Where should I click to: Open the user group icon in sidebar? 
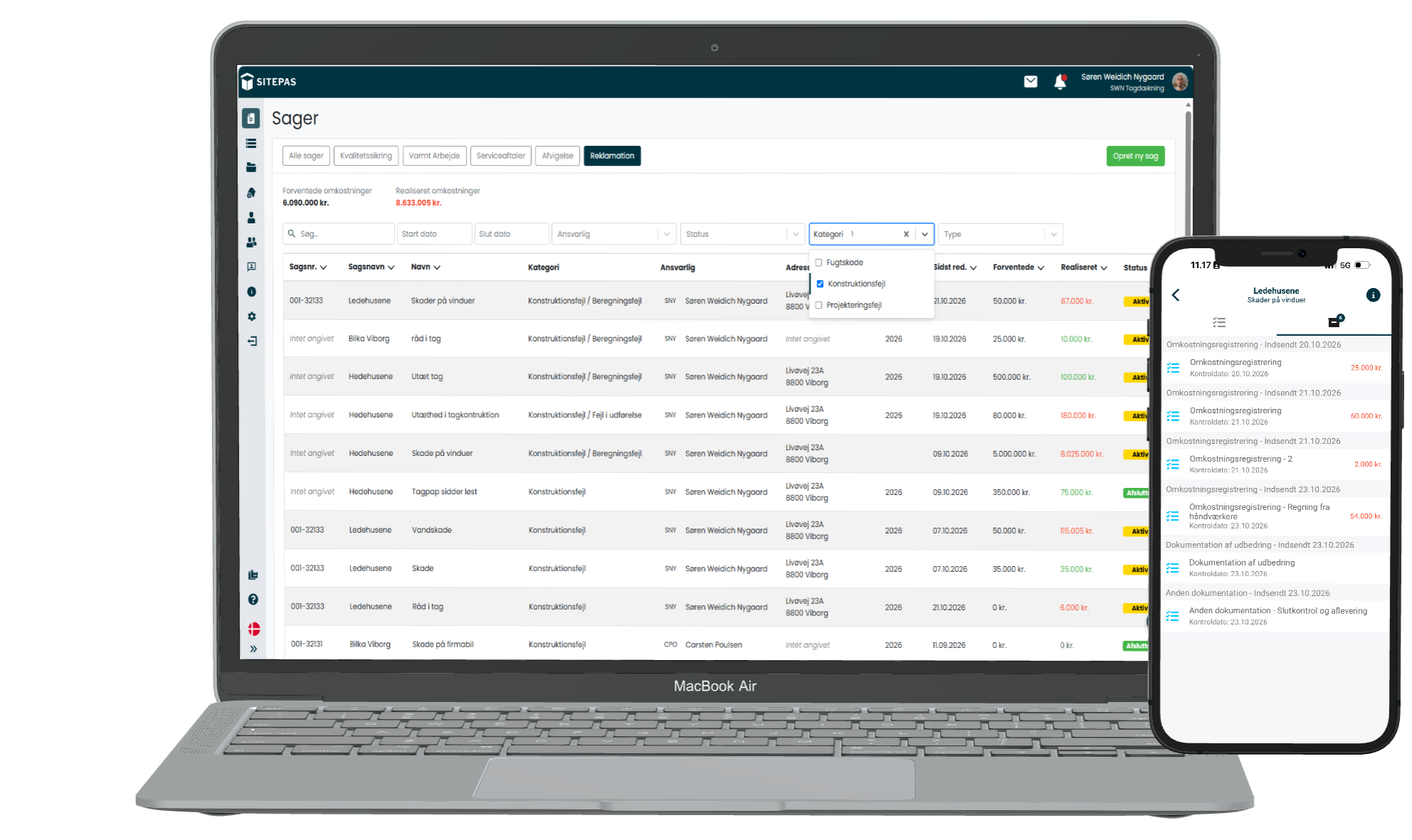251,243
